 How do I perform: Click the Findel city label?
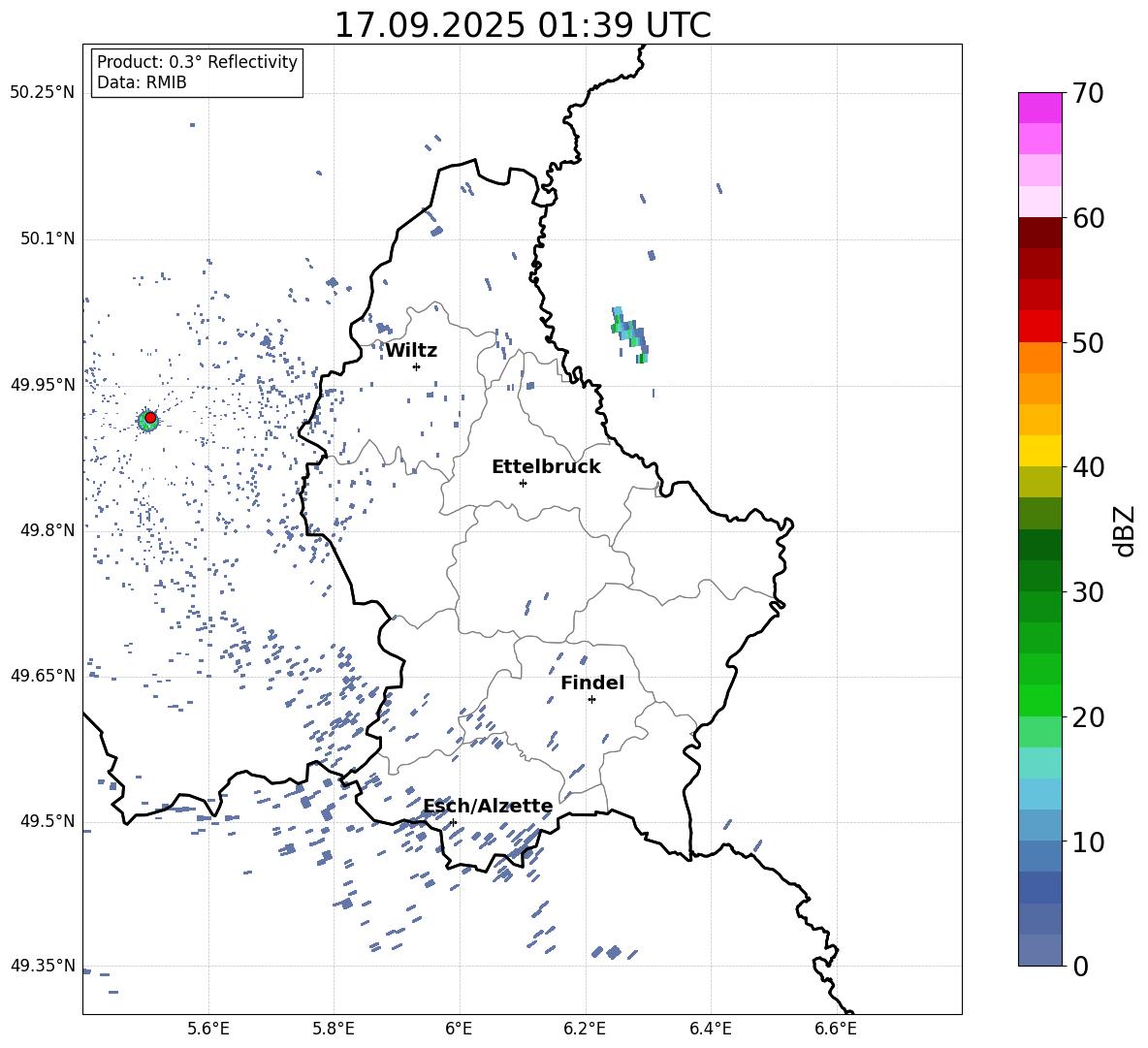point(592,683)
